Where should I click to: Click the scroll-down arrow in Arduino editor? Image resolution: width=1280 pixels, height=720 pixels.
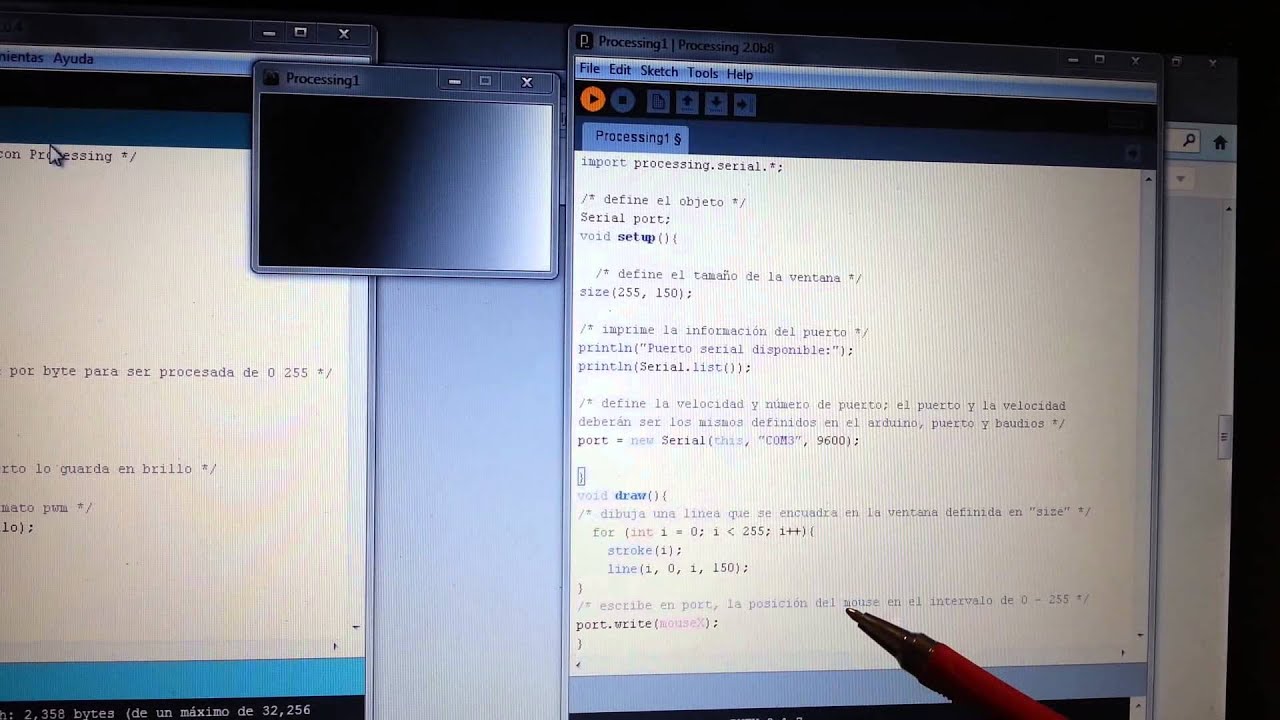pos(356,627)
